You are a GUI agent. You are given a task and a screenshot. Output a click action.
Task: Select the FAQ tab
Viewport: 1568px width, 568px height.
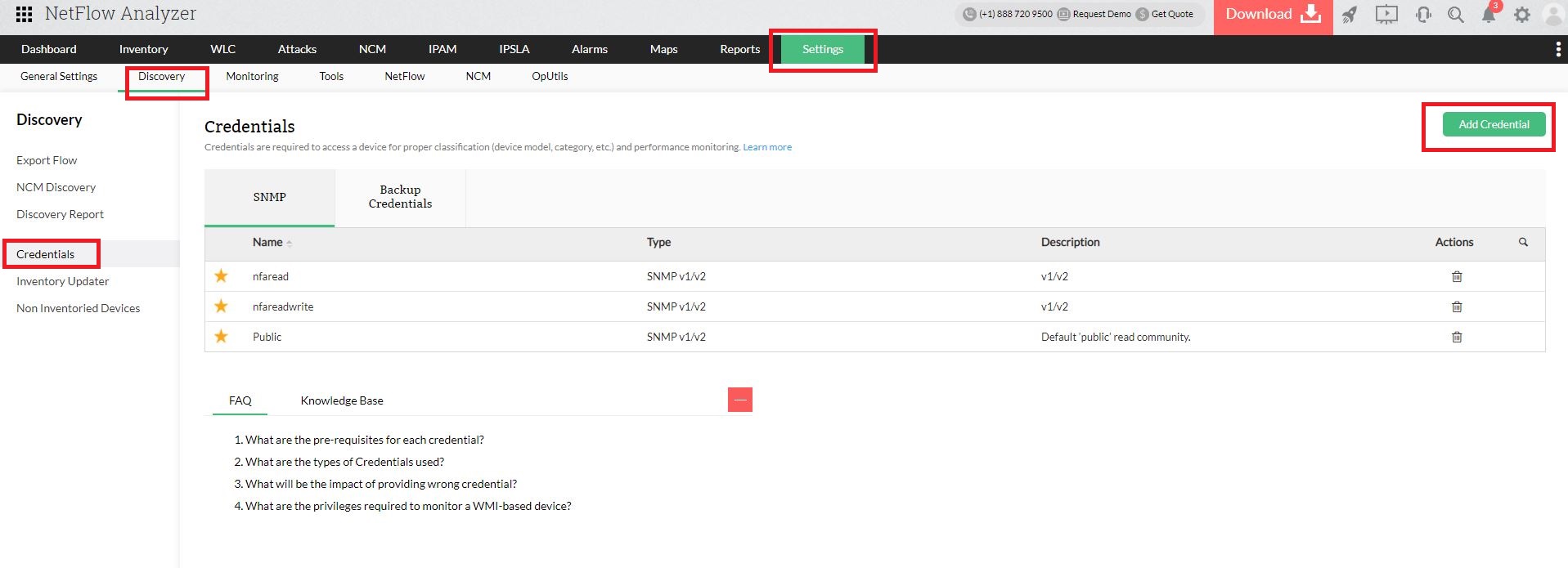click(x=240, y=400)
